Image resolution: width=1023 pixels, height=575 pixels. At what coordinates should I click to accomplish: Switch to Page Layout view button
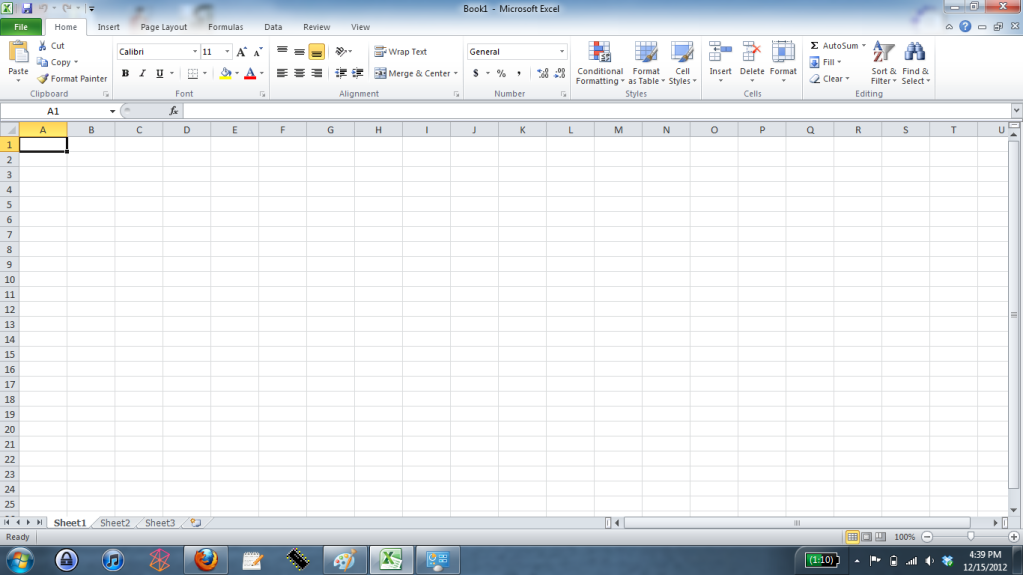pos(866,536)
